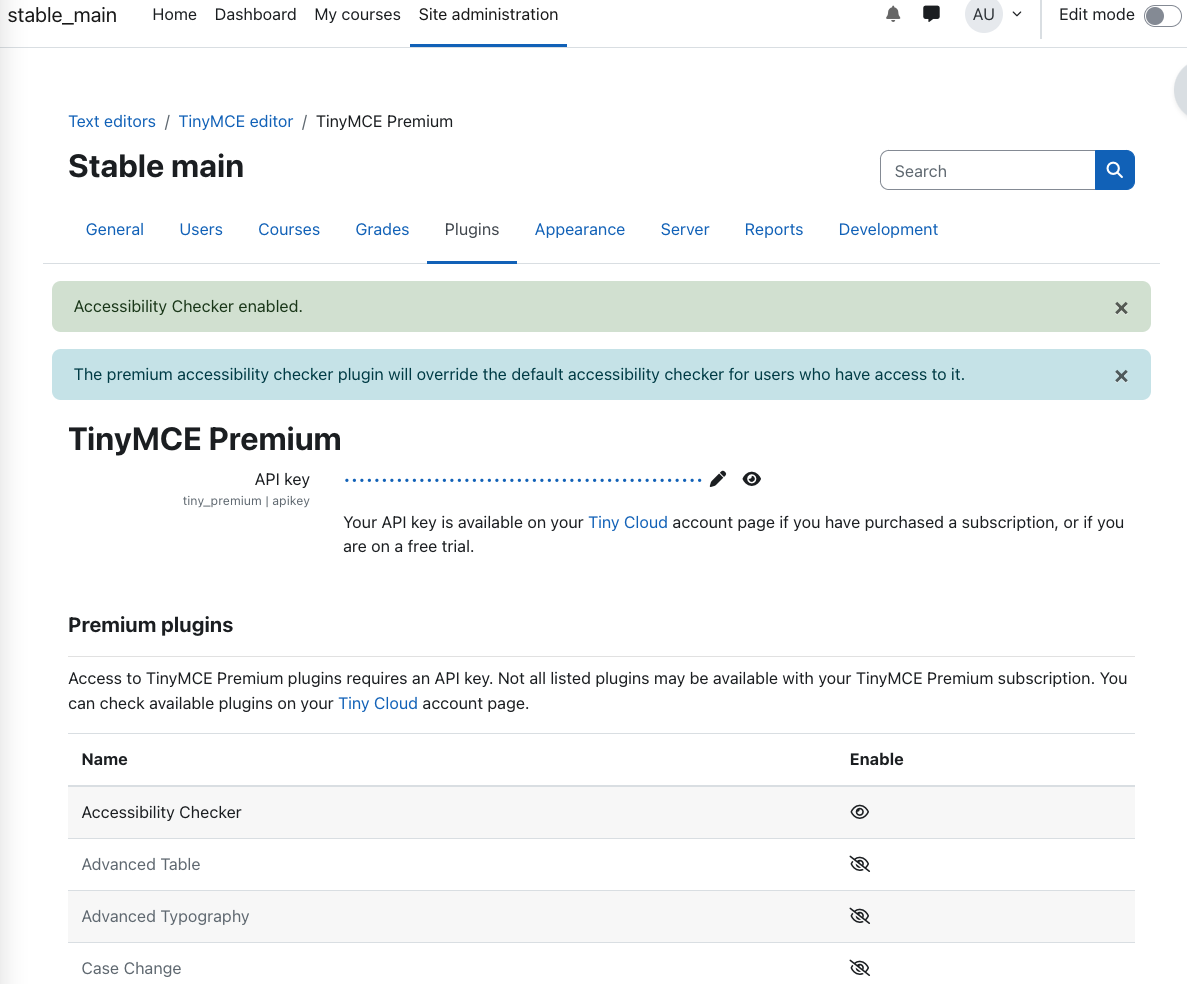Image resolution: width=1187 pixels, height=984 pixels.
Task: Follow the Text editors breadcrumb link
Action: (x=112, y=121)
